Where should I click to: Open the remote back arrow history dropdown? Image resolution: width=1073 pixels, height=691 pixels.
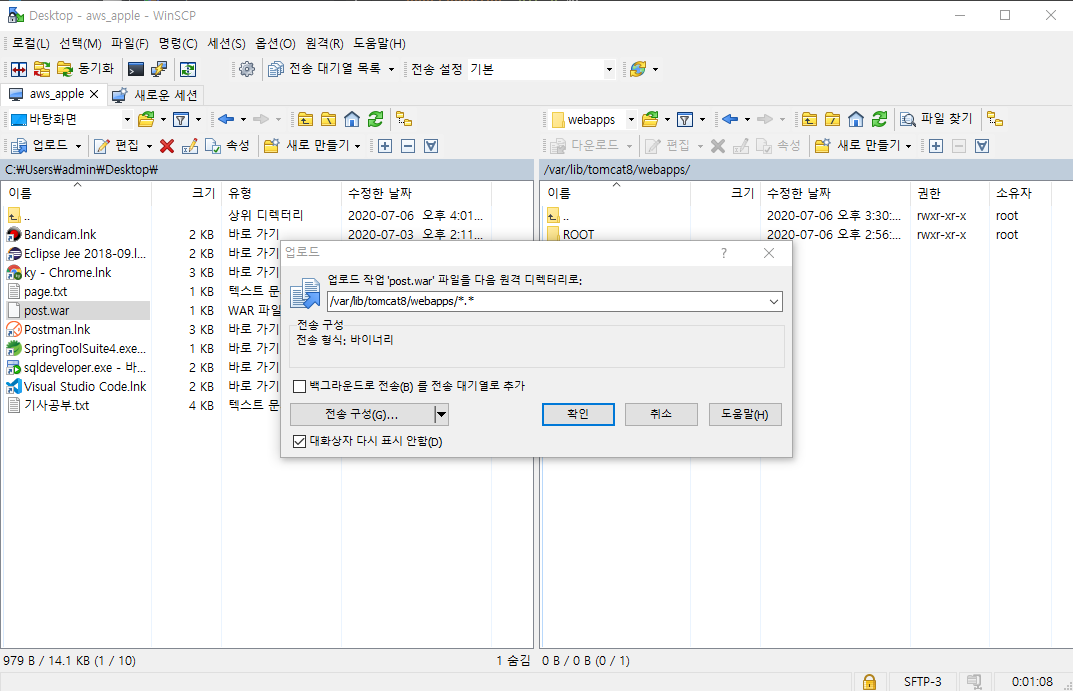(747, 120)
